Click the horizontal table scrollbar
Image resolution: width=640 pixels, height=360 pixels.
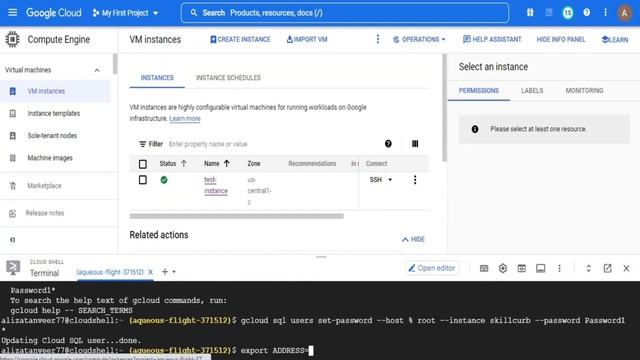237,216
